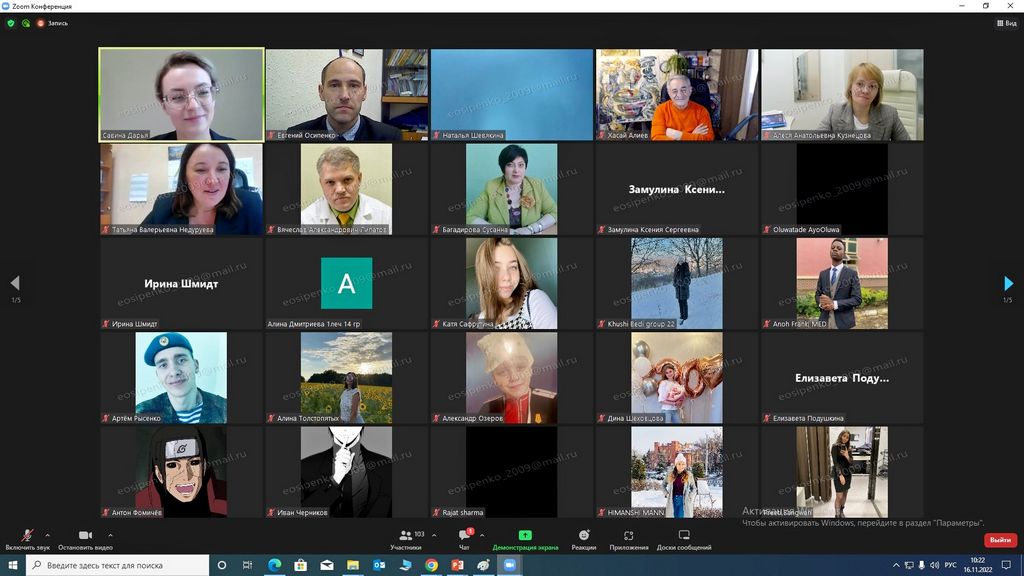Screen dimensions: 1024x576
Task: Expand video options arrow beside camera
Action: tap(110, 535)
